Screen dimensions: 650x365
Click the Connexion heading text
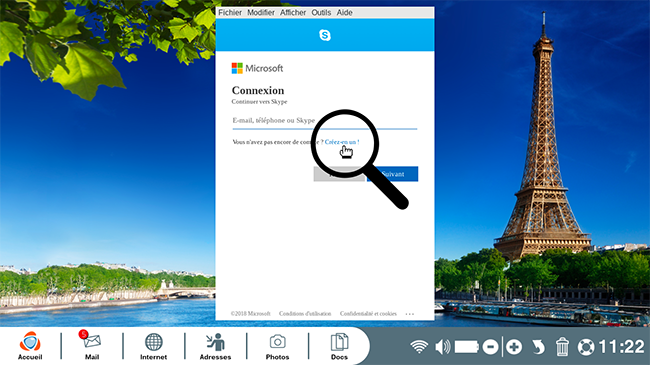click(258, 90)
